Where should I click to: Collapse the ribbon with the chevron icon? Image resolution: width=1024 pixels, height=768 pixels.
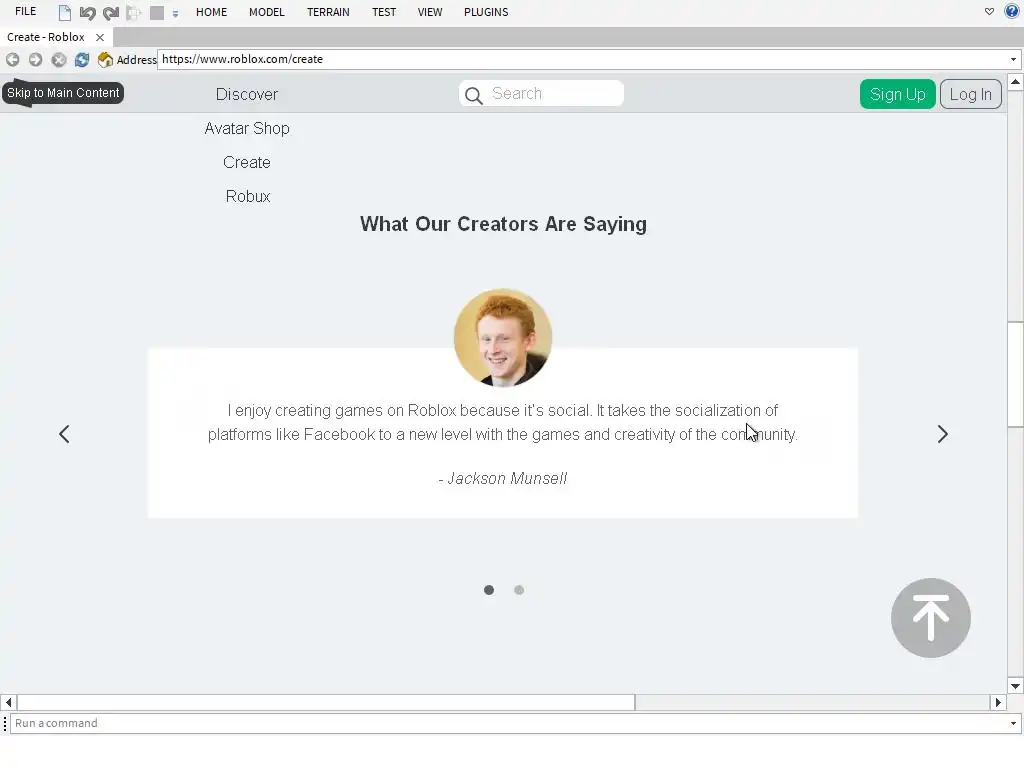coord(989,12)
